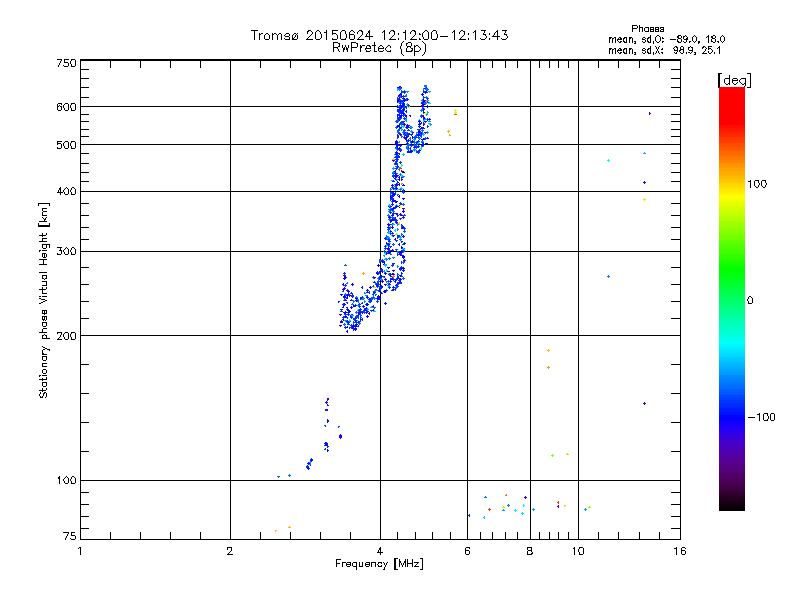This screenshot has height=600, width=800.
Task: Click the x-axis tick label '4'
Action: click(380, 551)
